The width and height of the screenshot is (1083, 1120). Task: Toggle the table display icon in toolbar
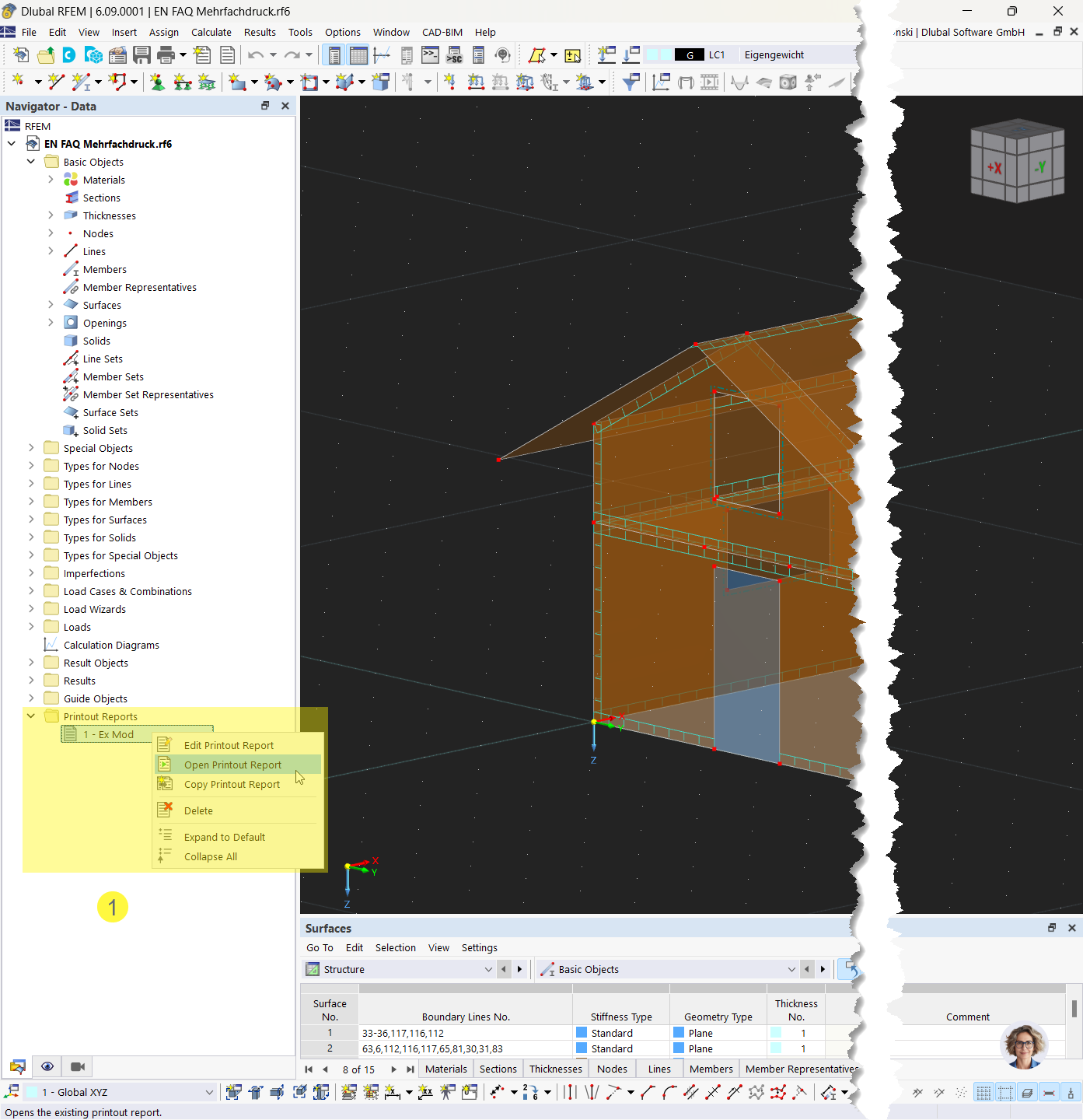tap(358, 54)
